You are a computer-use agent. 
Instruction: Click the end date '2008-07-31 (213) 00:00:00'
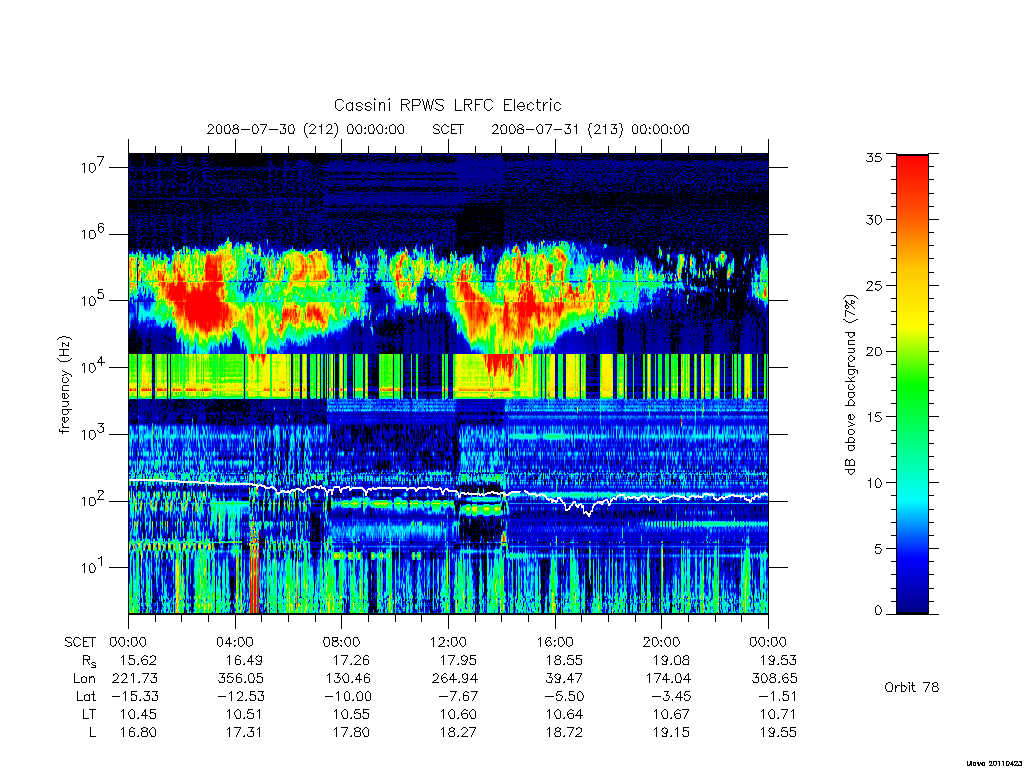pos(590,129)
